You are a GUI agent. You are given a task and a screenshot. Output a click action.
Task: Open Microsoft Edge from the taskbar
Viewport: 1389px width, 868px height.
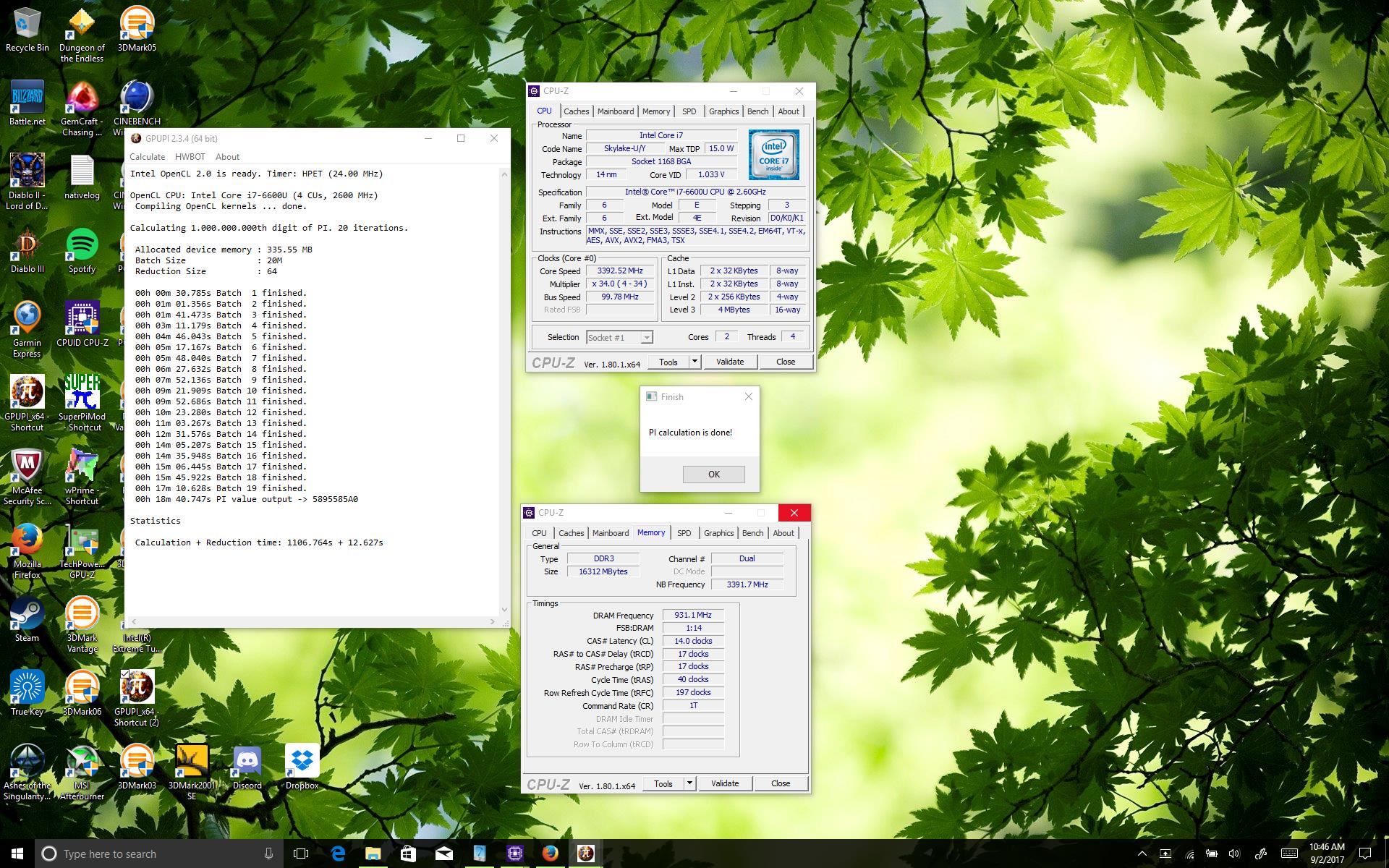click(338, 854)
